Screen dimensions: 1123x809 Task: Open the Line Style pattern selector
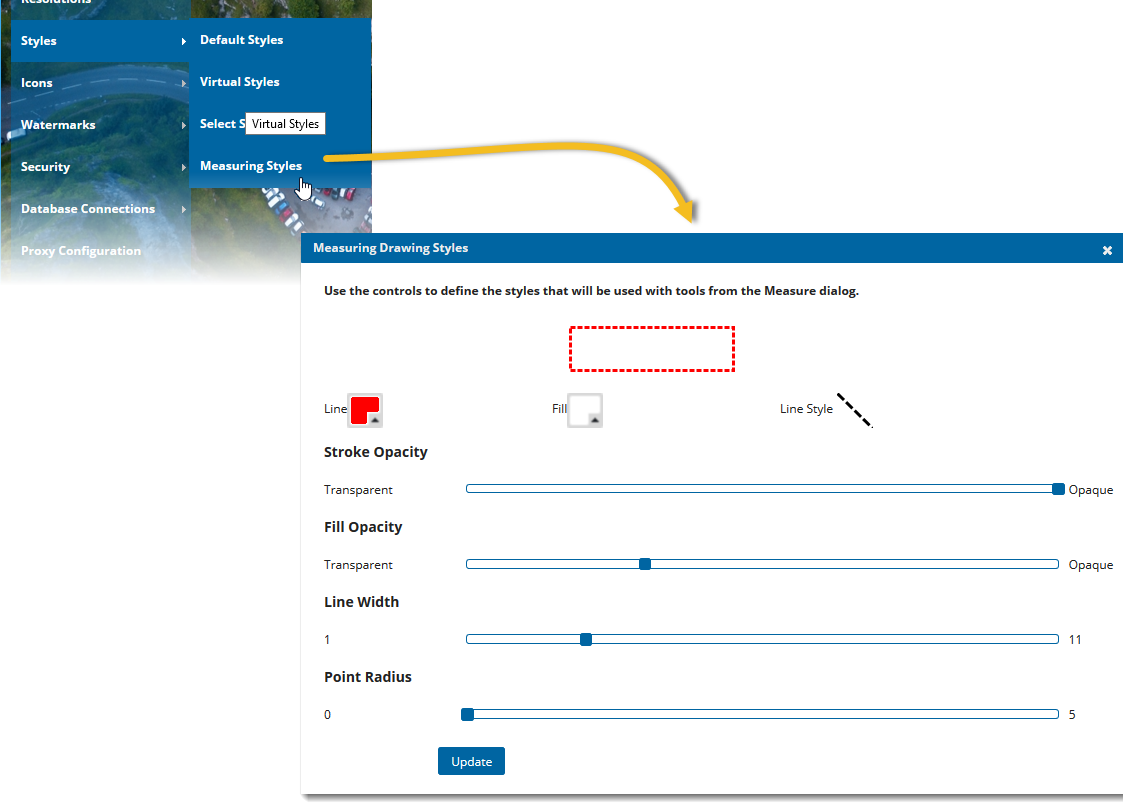[x=855, y=410]
